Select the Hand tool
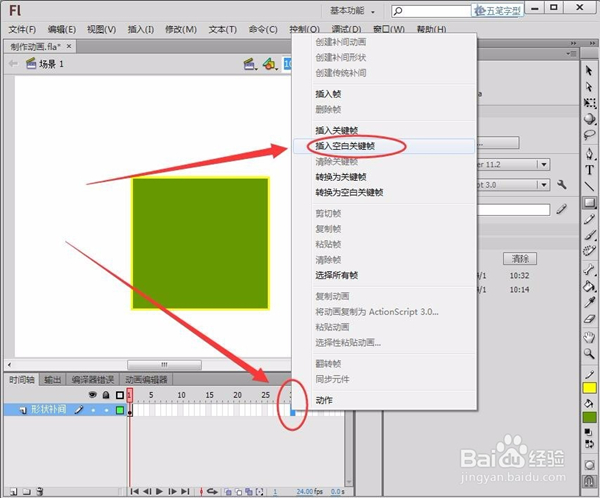Screen dimensions: 600x498 (x=589, y=337)
